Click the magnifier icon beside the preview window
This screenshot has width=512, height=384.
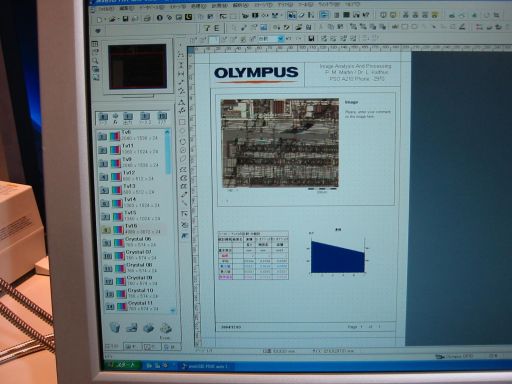point(95,61)
